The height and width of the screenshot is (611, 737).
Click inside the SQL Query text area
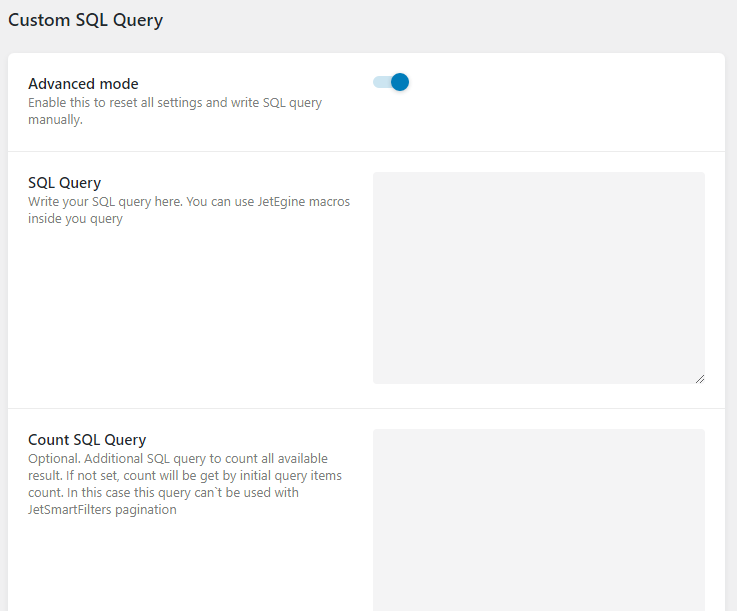[539, 278]
